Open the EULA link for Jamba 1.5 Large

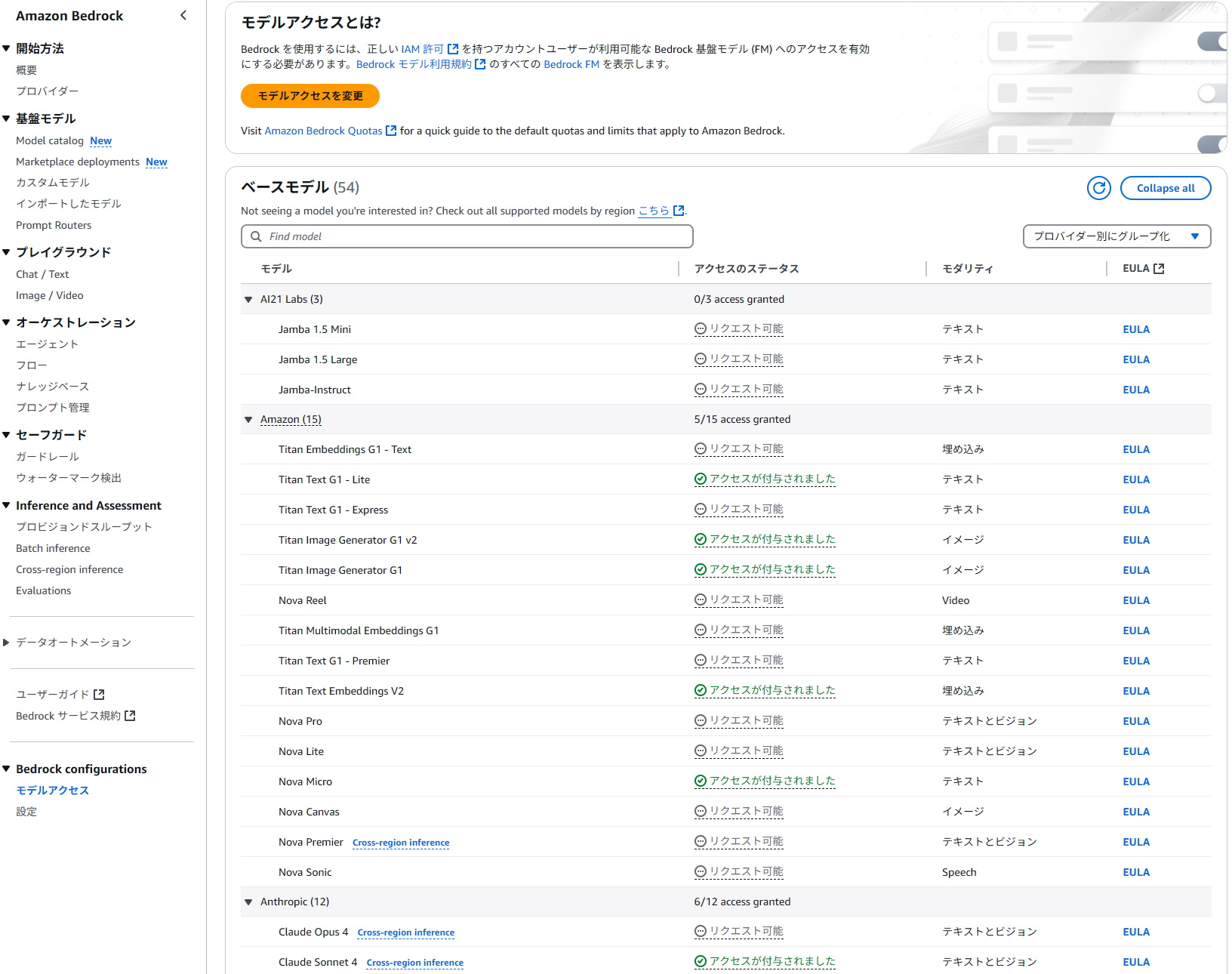click(x=1136, y=359)
